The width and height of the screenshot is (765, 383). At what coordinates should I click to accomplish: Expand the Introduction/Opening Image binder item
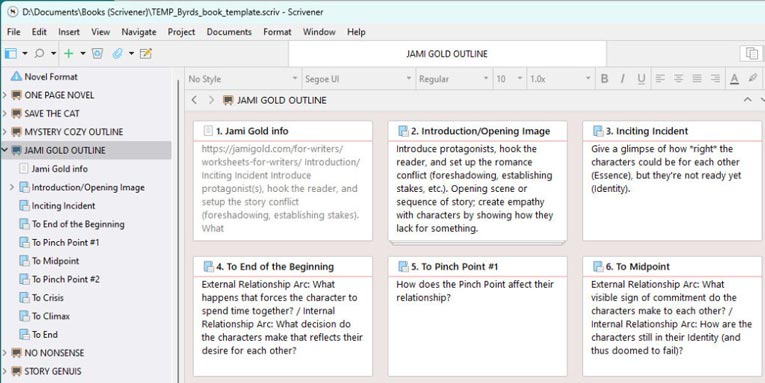[12, 187]
